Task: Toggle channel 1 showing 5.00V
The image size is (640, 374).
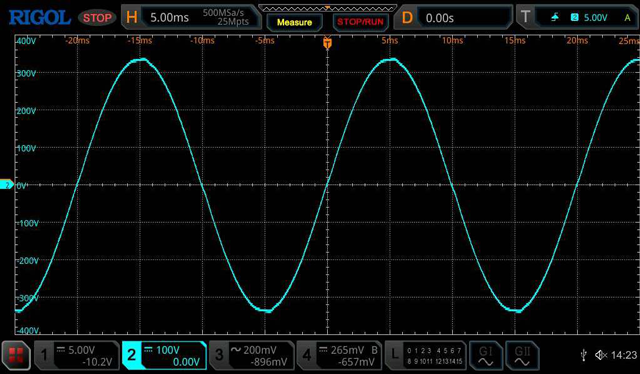Action: pos(76,356)
